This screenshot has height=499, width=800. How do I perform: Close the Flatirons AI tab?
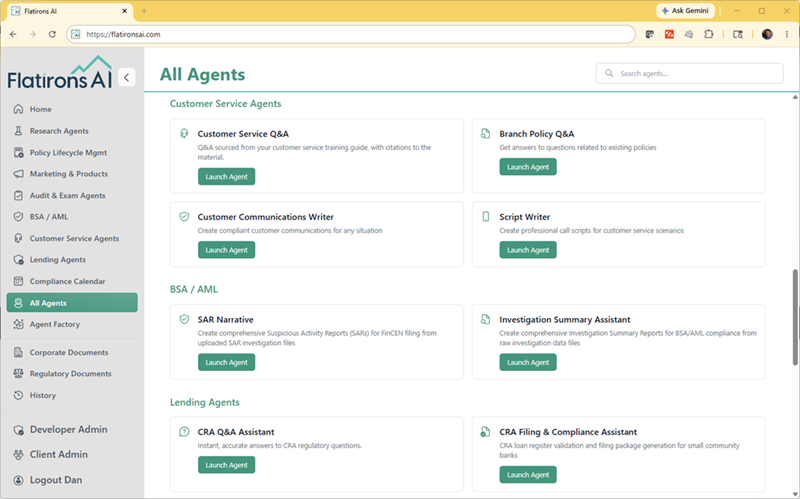click(124, 11)
